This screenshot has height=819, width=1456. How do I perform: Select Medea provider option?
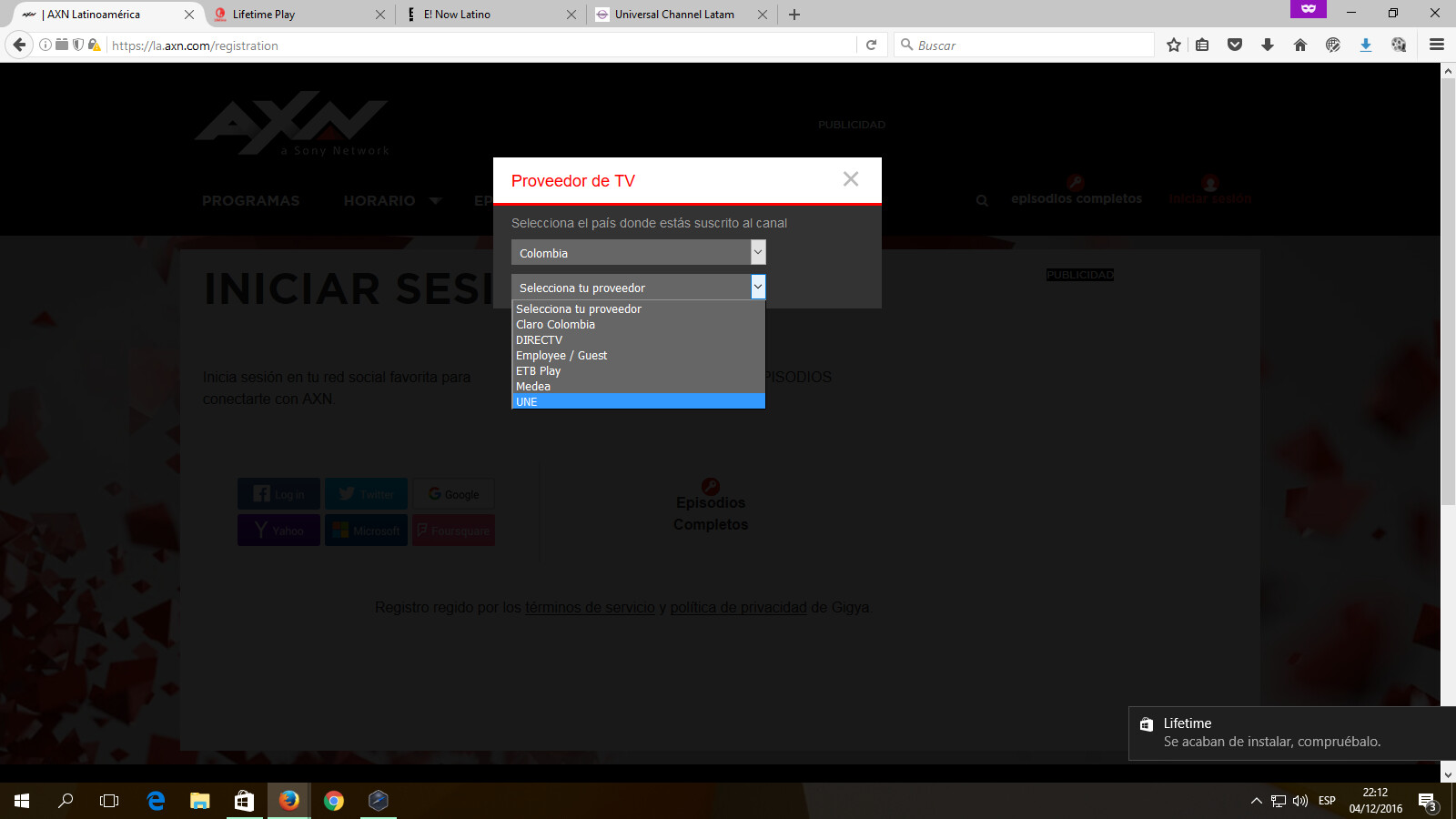[638, 386]
